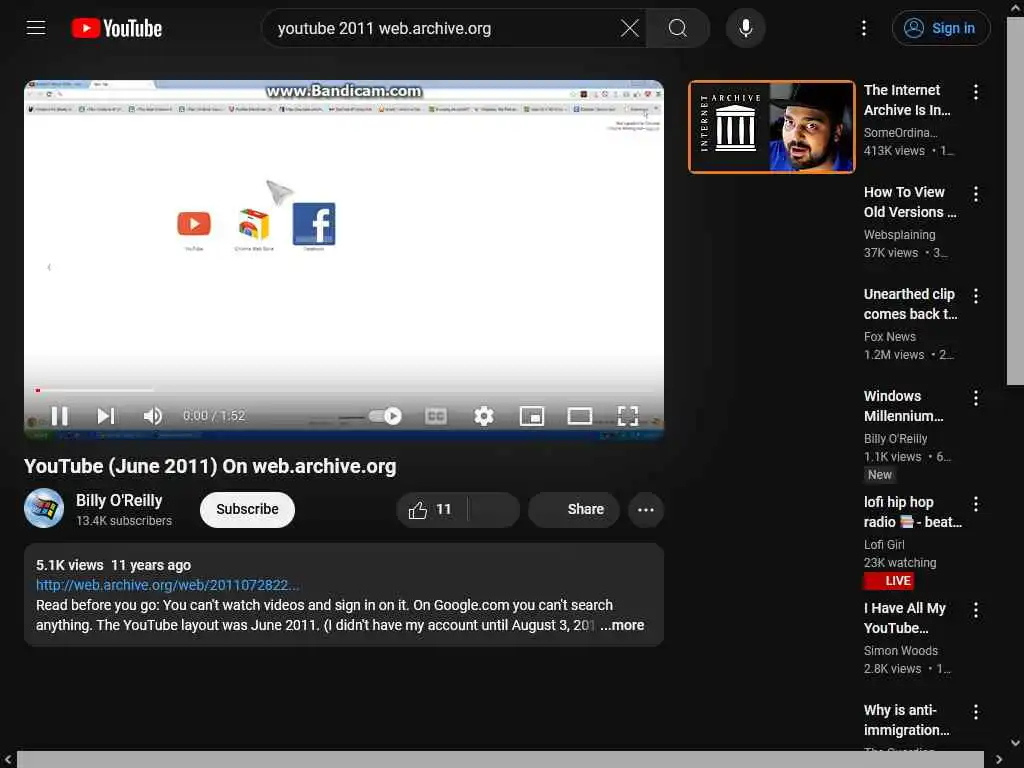
Task: Click the scroll left arrow at bottom
Action: tap(8, 760)
